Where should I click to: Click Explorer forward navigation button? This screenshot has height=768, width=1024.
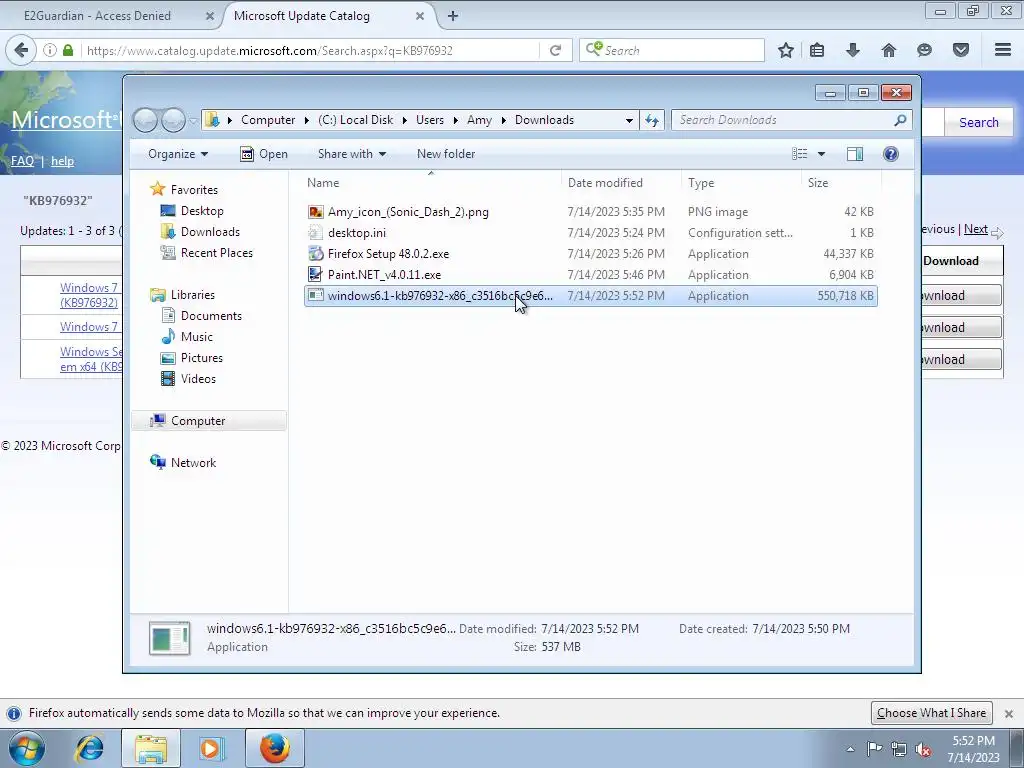[173, 120]
